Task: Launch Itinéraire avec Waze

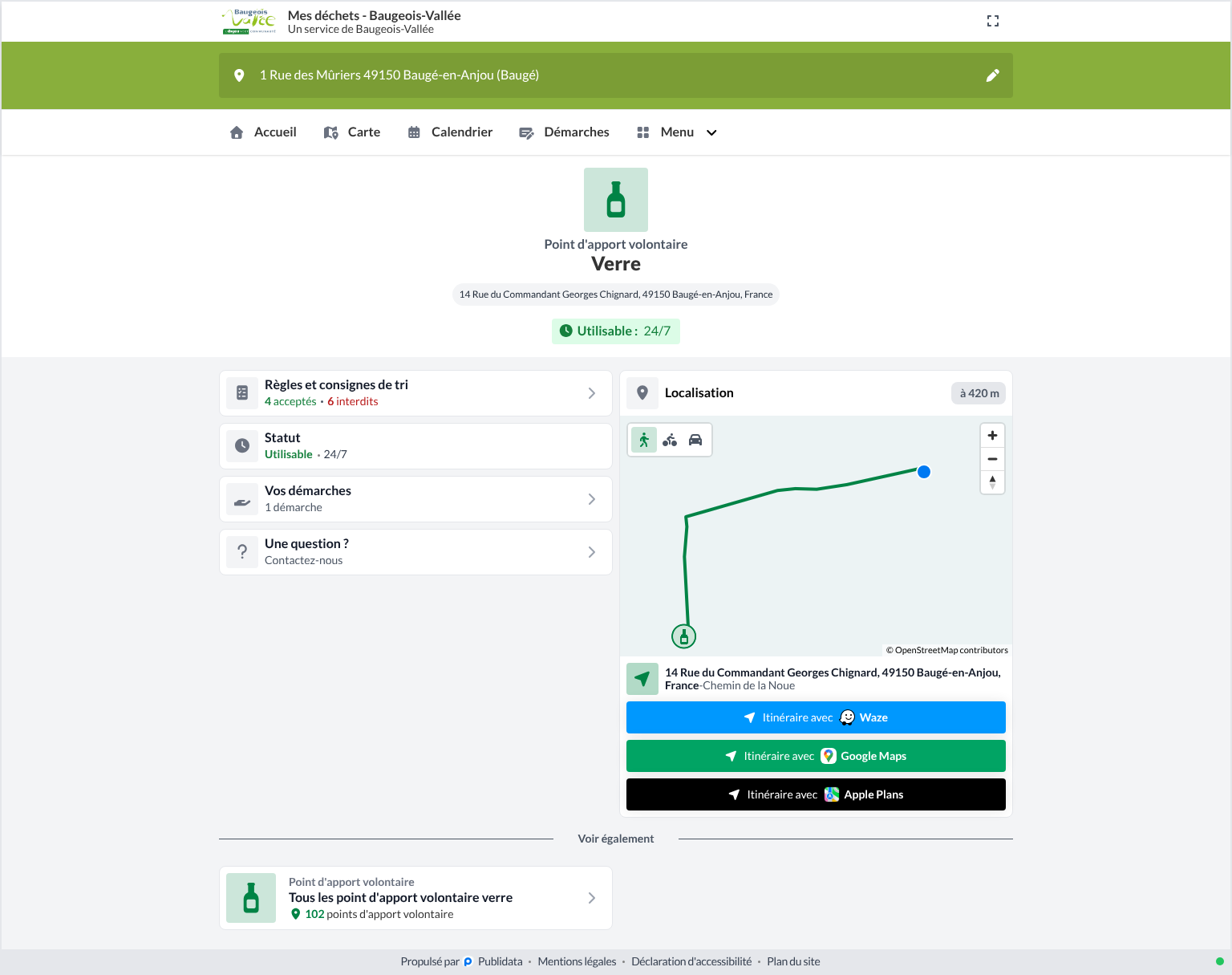Action: (x=816, y=717)
